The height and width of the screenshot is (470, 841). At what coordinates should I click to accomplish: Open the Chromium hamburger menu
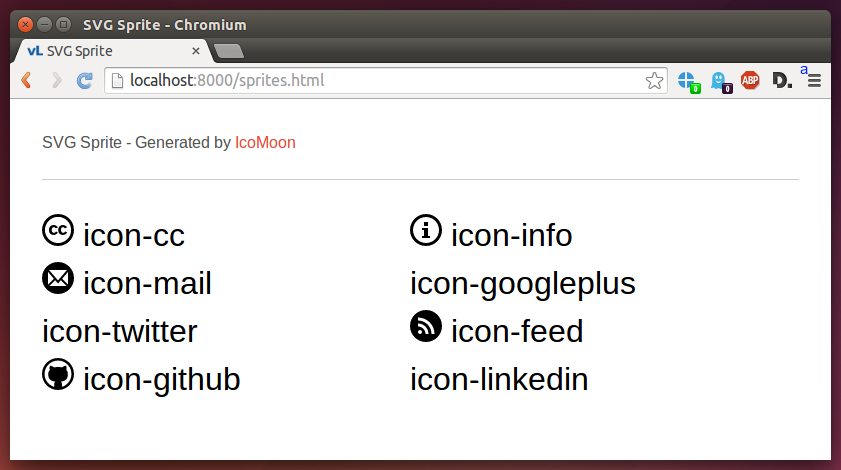coord(814,80)
